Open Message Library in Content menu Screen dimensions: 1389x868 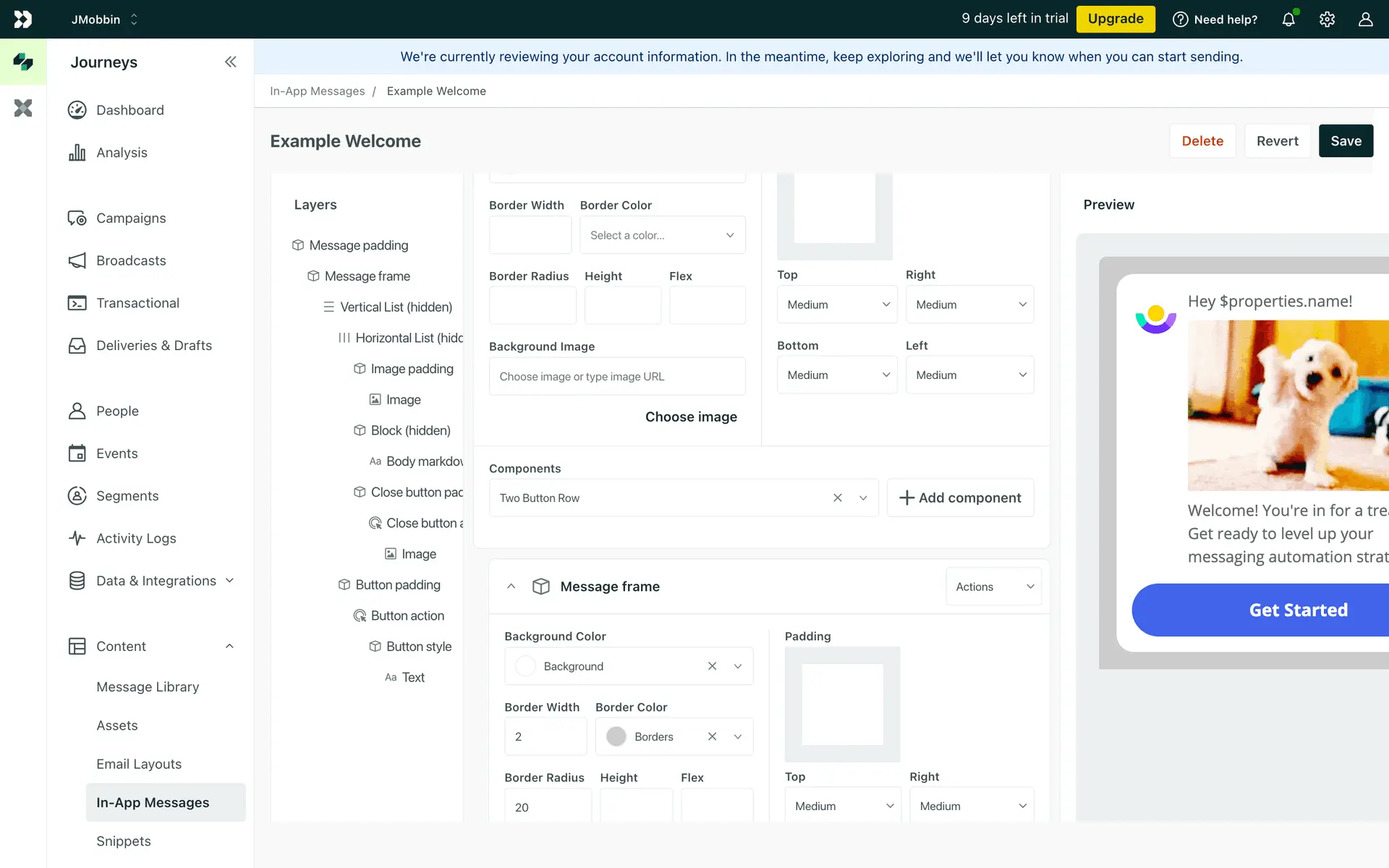click(148, 686)
